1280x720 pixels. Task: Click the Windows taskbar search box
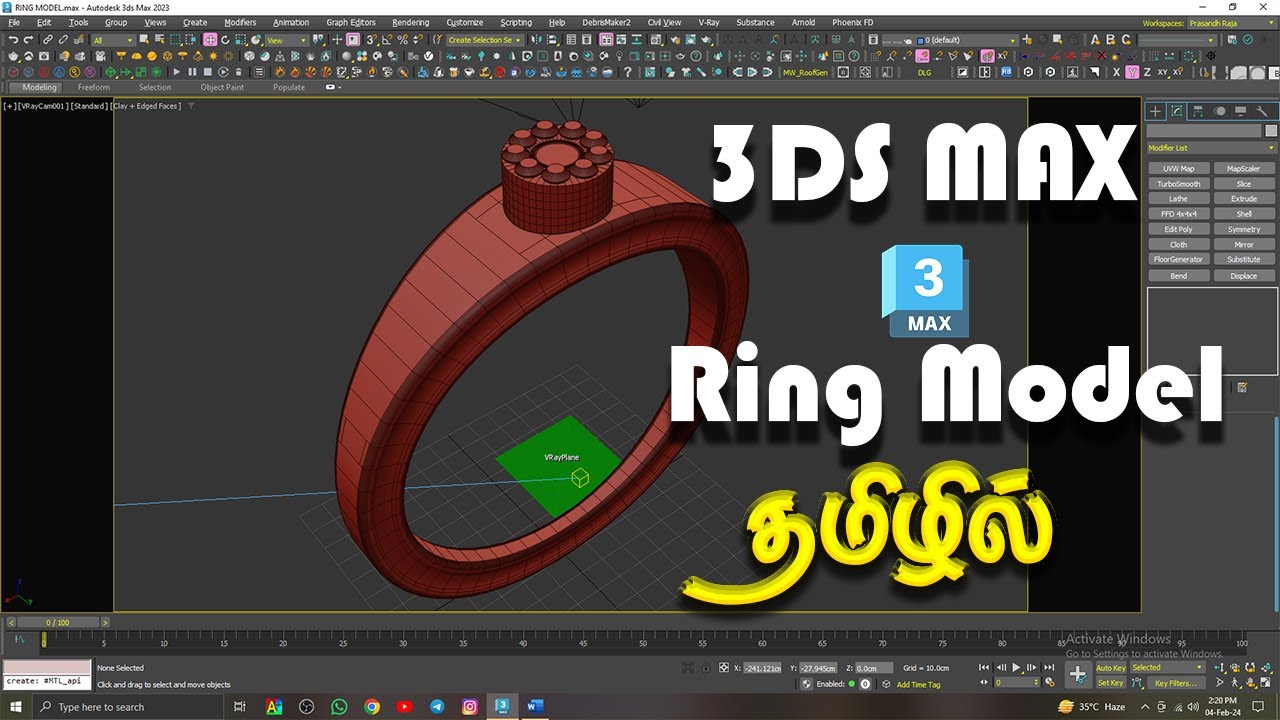point(127,707)
